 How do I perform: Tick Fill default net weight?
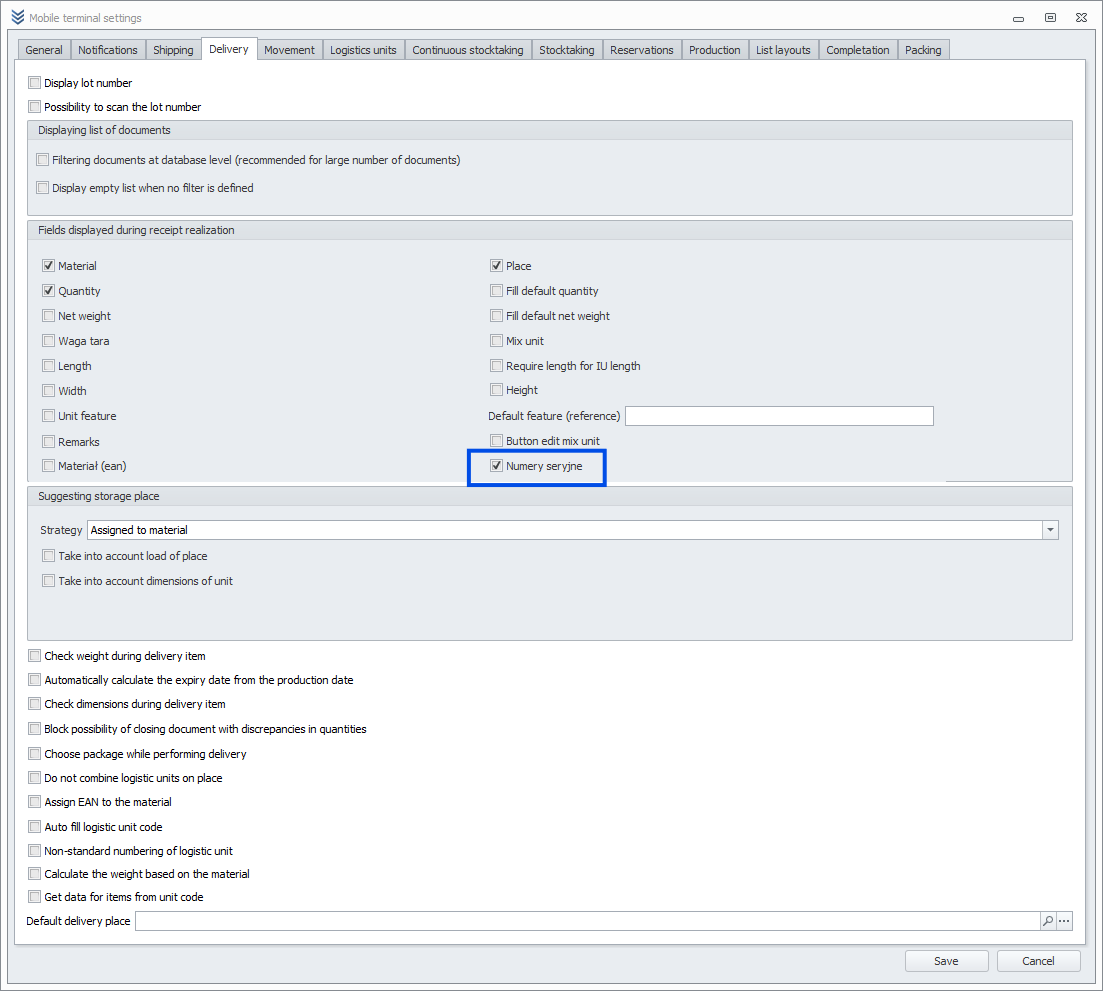[497, 316]
